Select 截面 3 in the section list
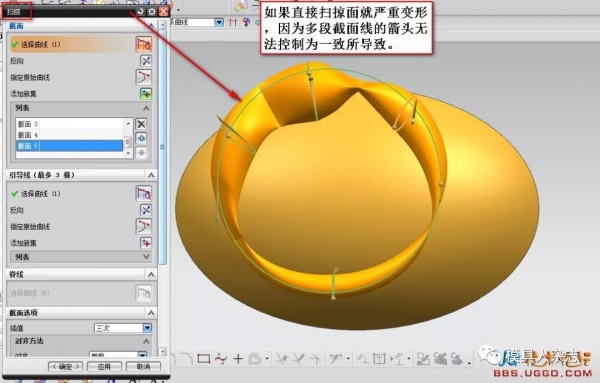600x383 pixels. coord(69,124)
